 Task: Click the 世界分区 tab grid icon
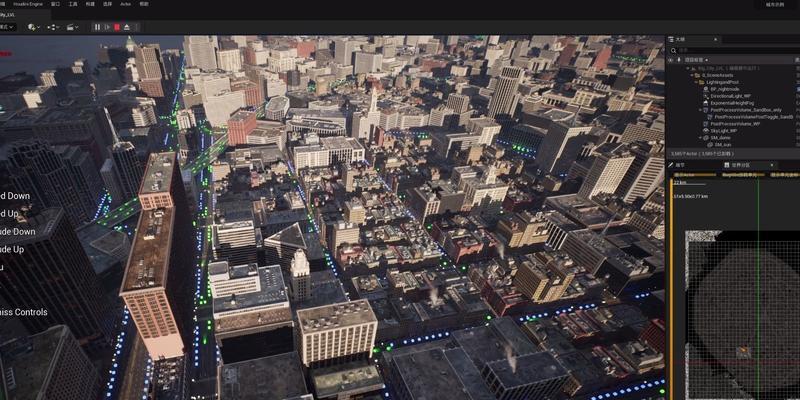(x=727, y=165)
